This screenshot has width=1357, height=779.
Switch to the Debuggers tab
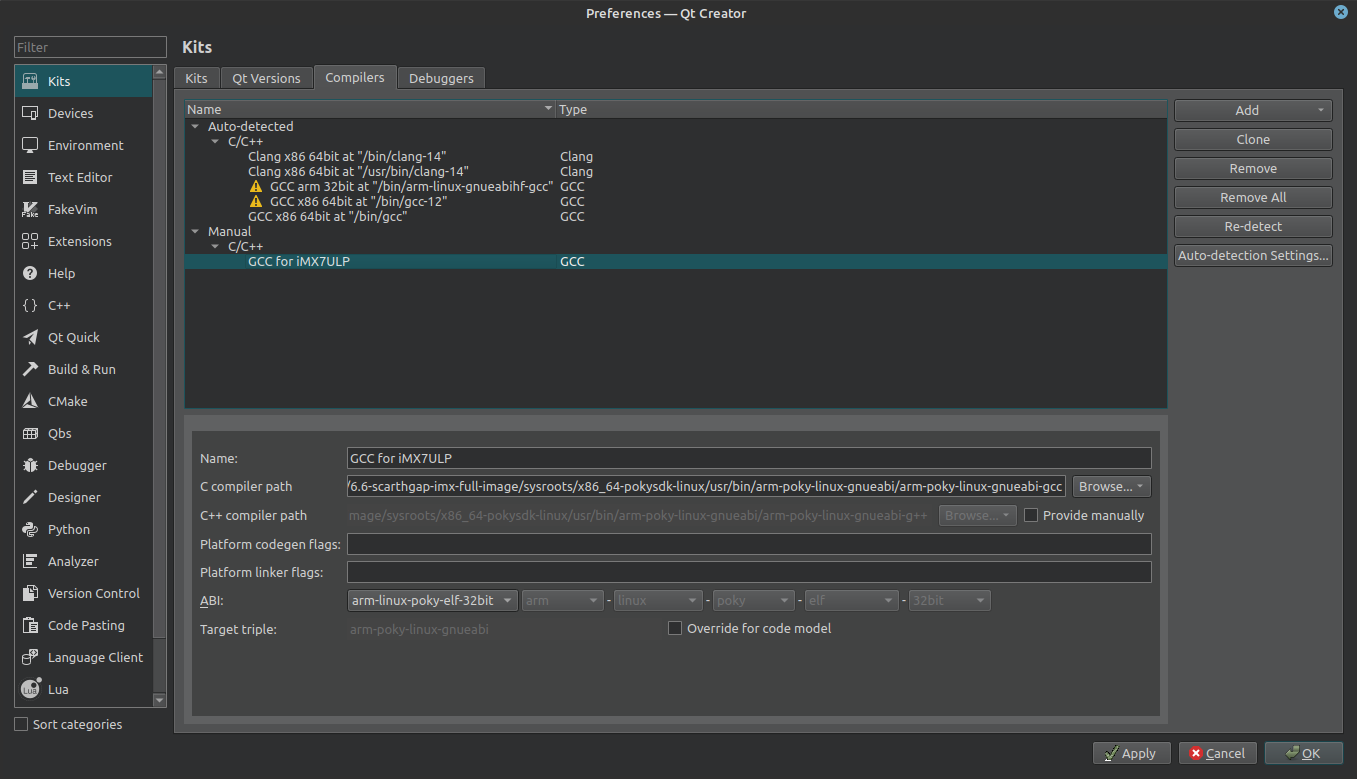pyautogui.click(x=441, y=78)
